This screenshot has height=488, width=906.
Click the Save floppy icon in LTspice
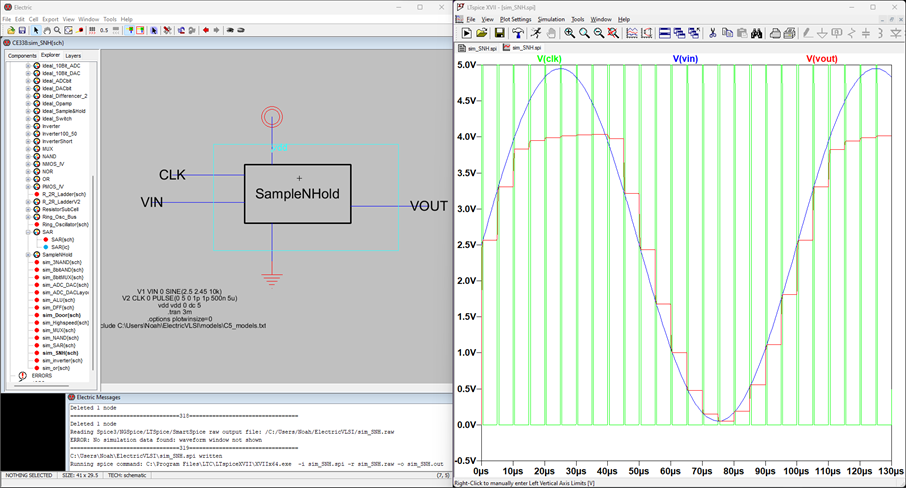[500, 33]
